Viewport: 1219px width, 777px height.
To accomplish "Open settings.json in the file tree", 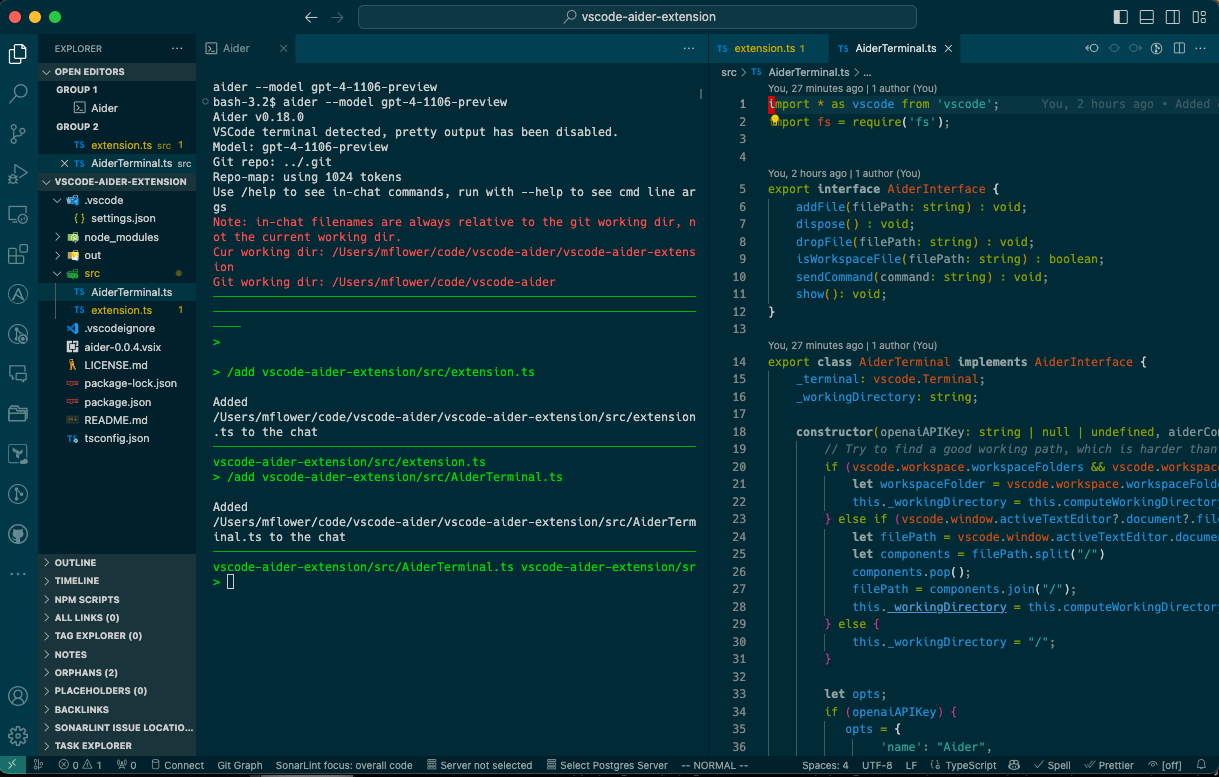I will 117,218.
